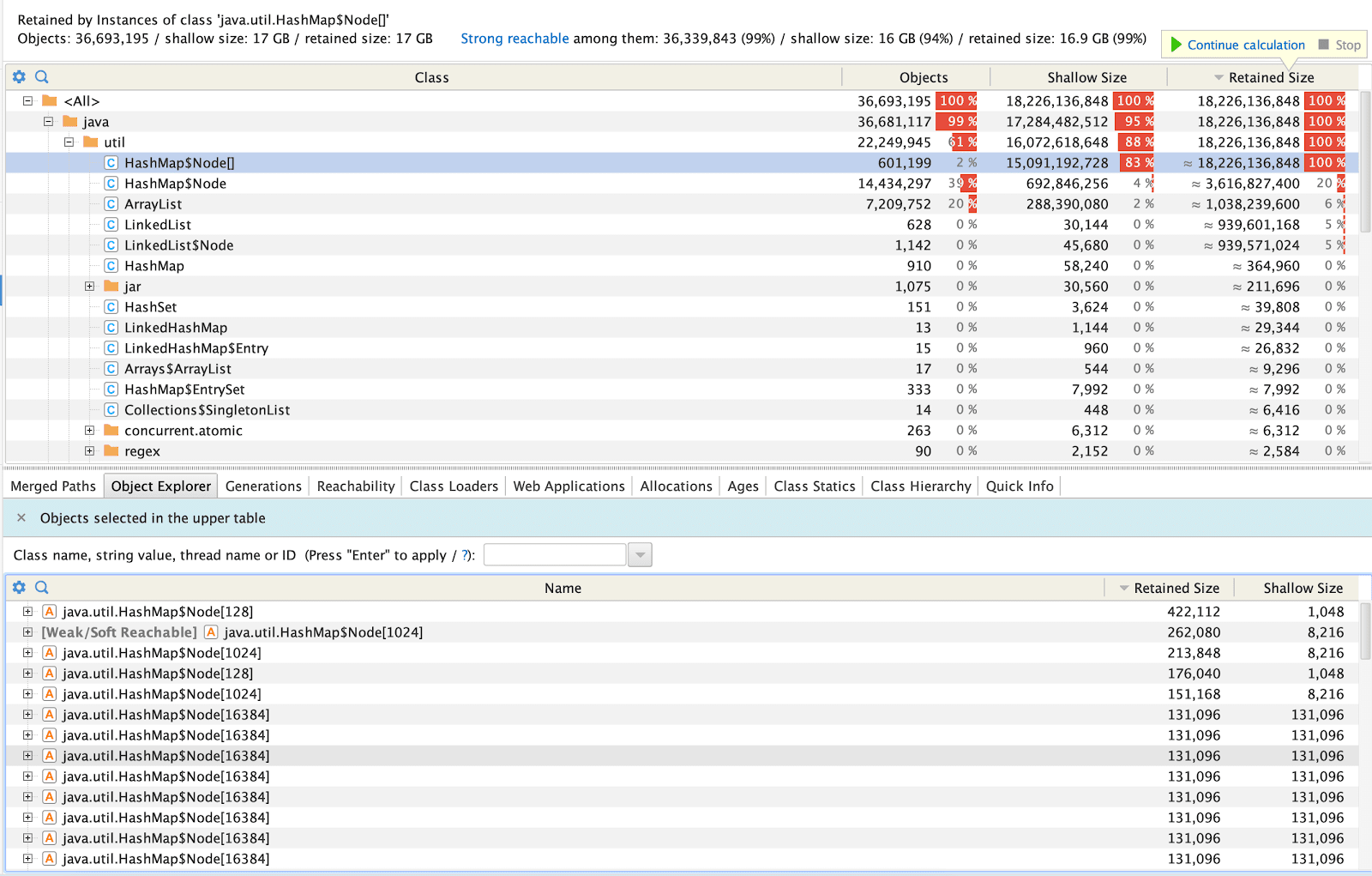The height and width of the screenshot is (876, 1372).
Task: Focus the class name filter input field
Action: coord(555,555)
